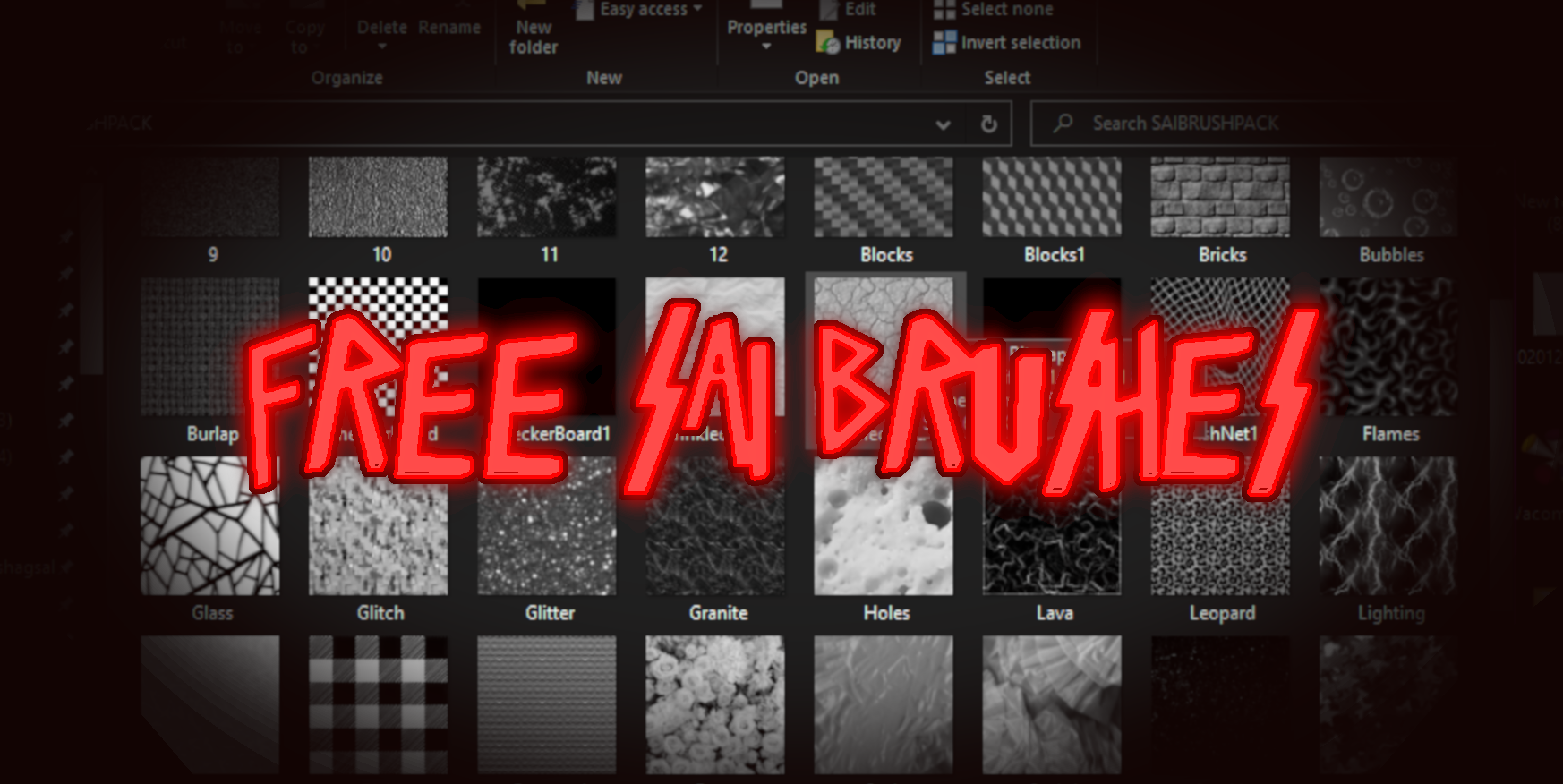This screenshot has width=1563, height=784.
Task: Click Select none in the ribbon
Action: tap(993, 10)
